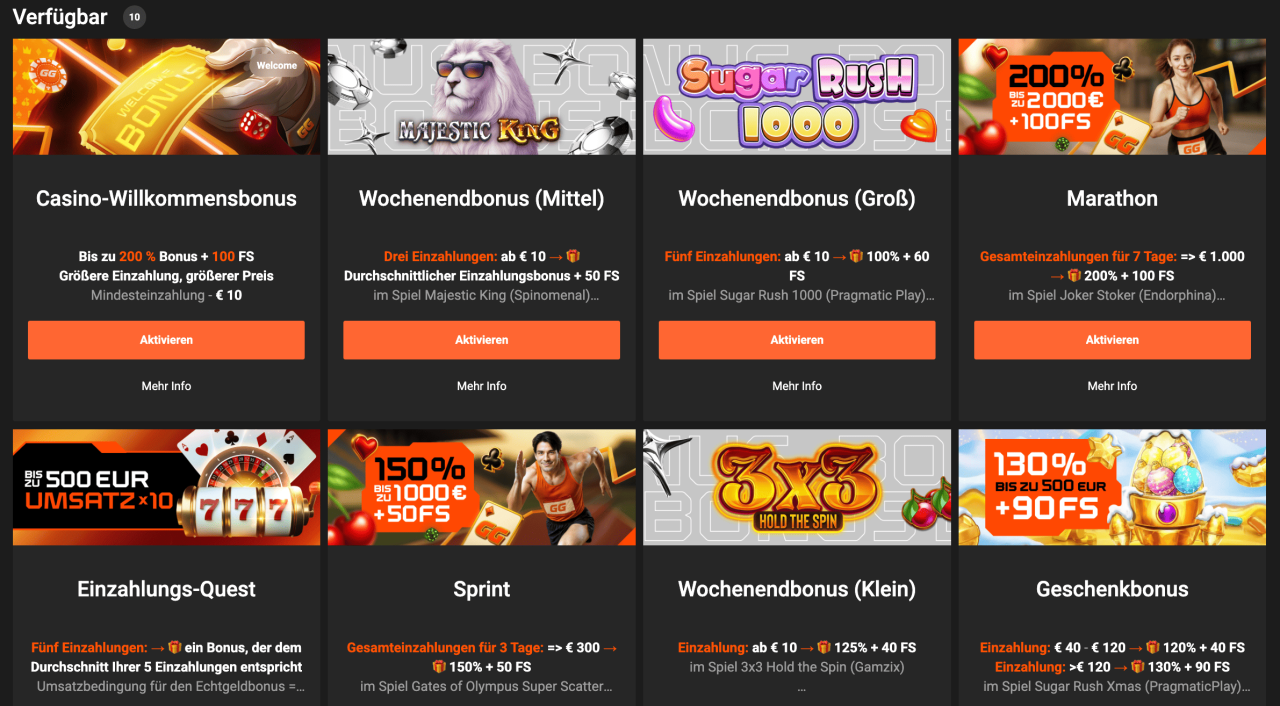Click the Welcome badge on Casino-Willkommensbonus banner
The image size is (1280, 706).
click(x=277, y=66)
